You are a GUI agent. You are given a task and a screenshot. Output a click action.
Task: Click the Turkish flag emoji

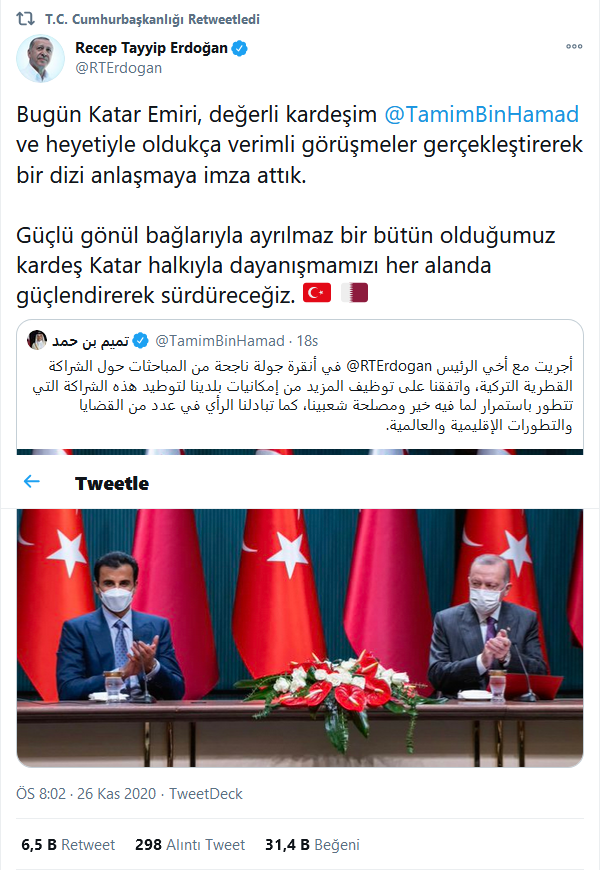[317, 293]
